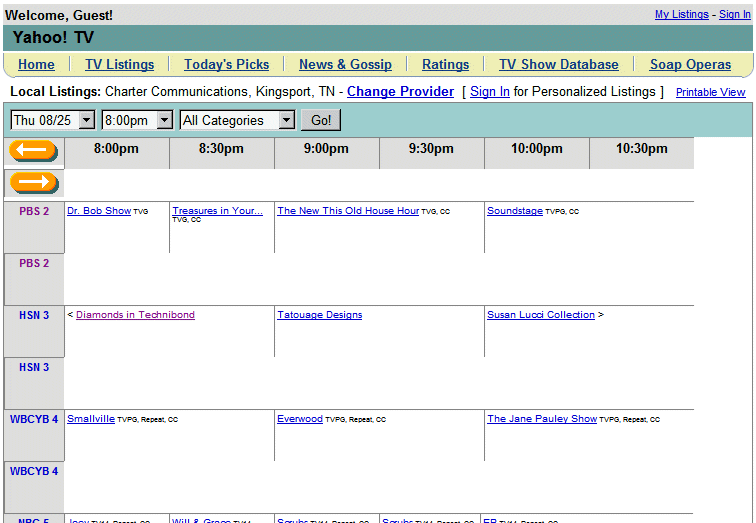The image size is (756, 523).
Task: Open TV Show Database nav tab
Action: [559, 65]
